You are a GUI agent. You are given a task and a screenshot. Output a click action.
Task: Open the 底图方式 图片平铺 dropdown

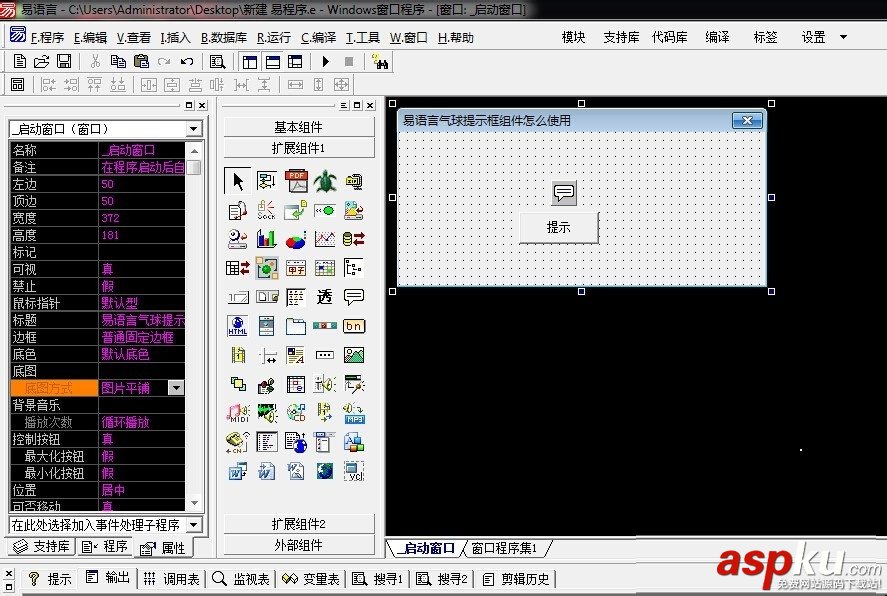click(x=176, y=388)
